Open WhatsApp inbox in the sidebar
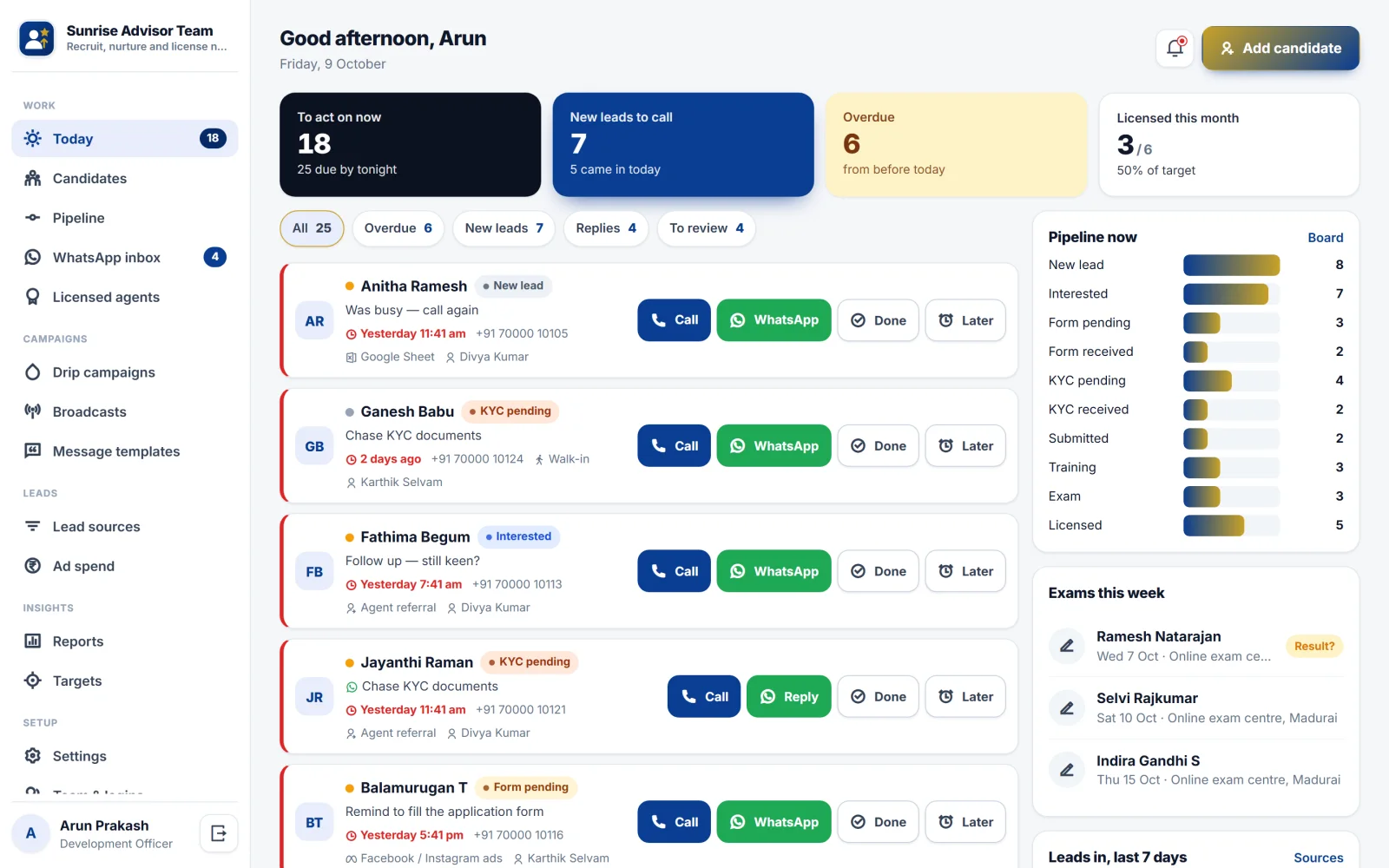This screenshot has width=1389, height=868. (x=124, y=257)
